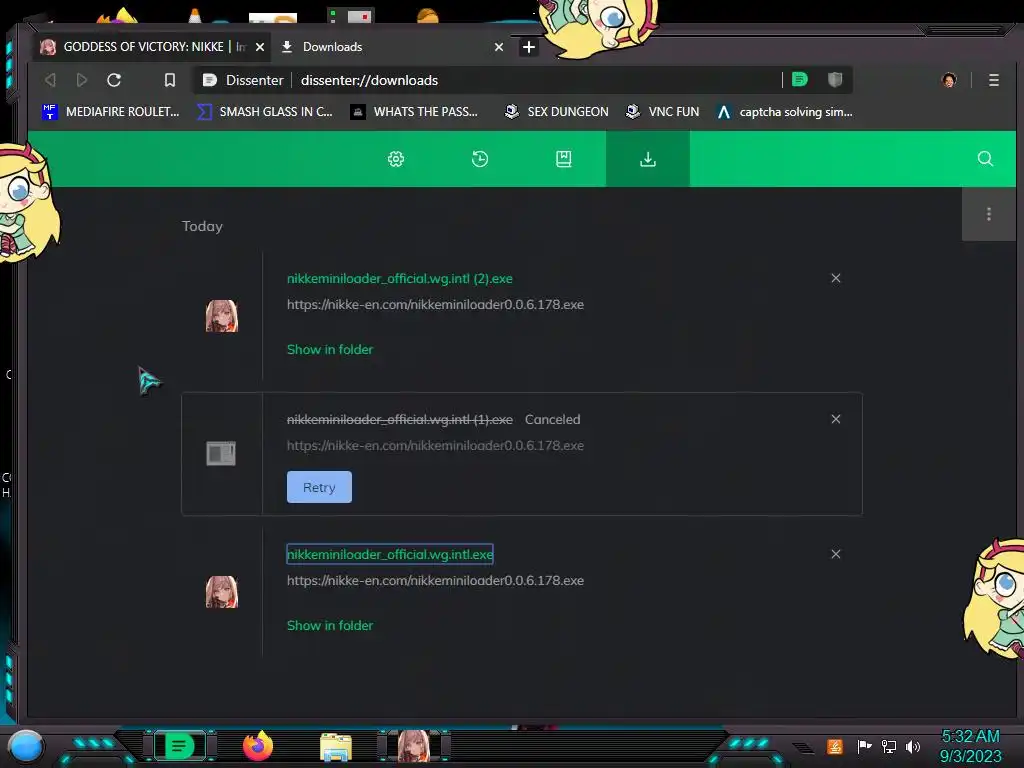Open captcha solving sim... bookmark
This screenshot has width=1024, height=768.
click(784, 112)
